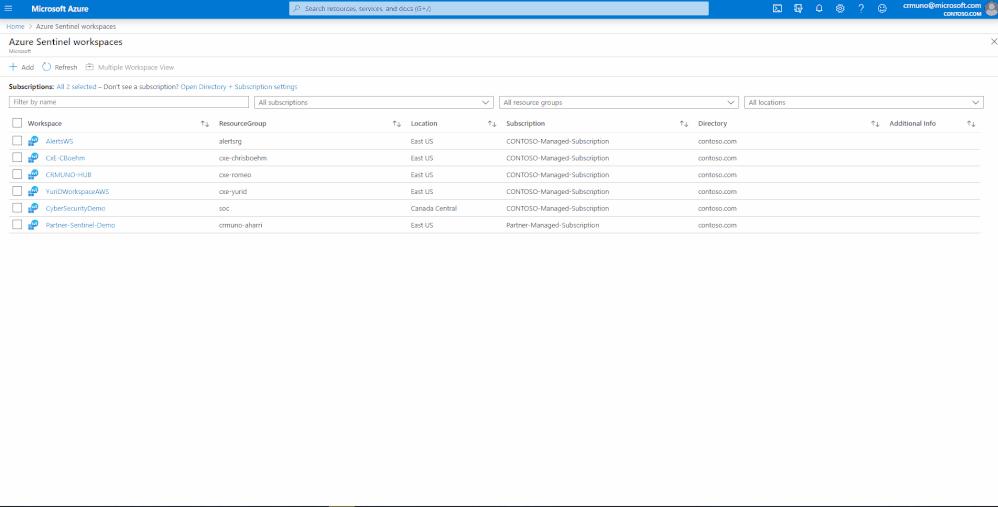Click the Add button
This screenshot has width=998, height=507.
pos(22,67)
